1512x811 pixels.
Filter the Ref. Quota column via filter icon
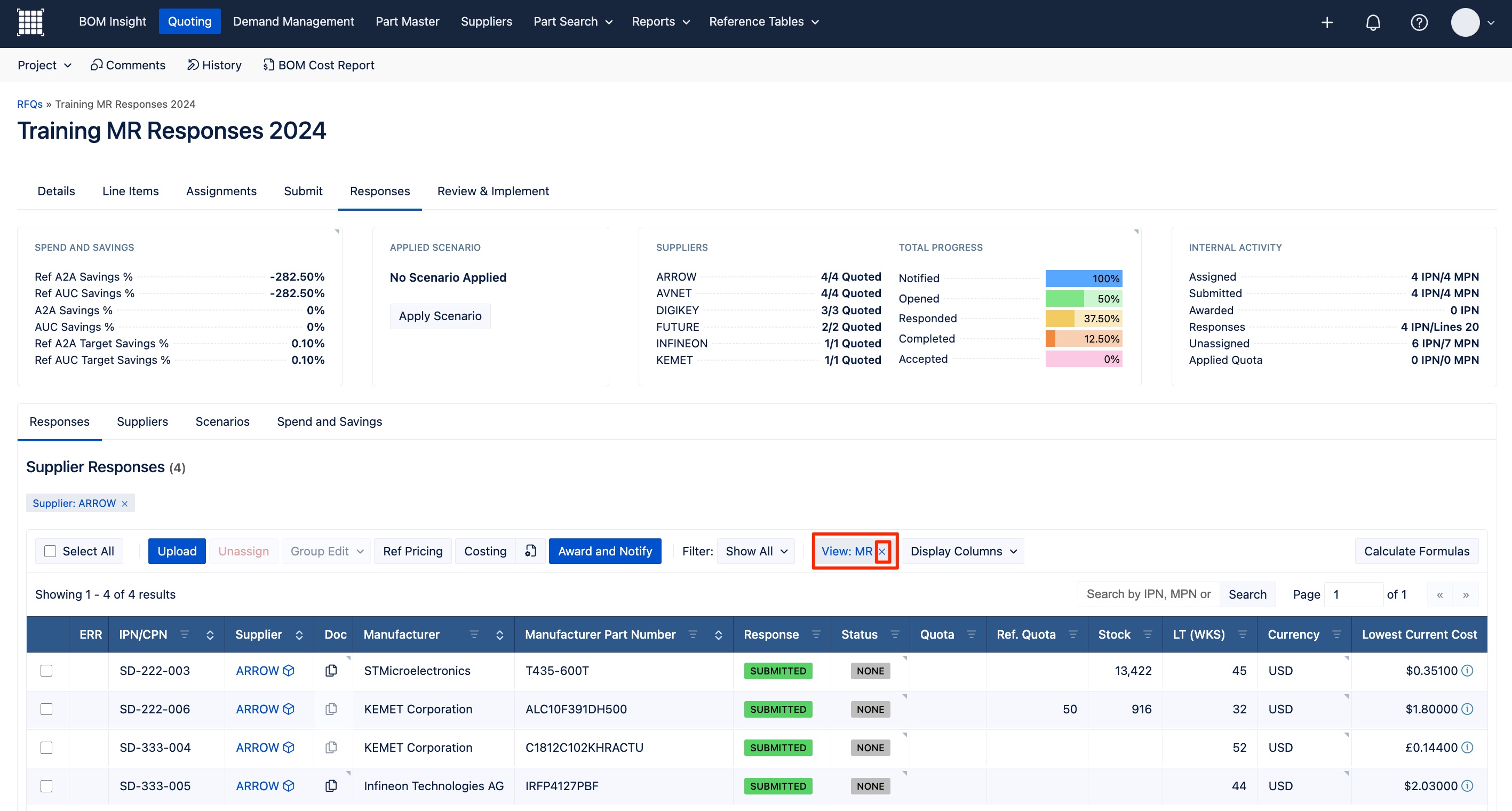1073,634
